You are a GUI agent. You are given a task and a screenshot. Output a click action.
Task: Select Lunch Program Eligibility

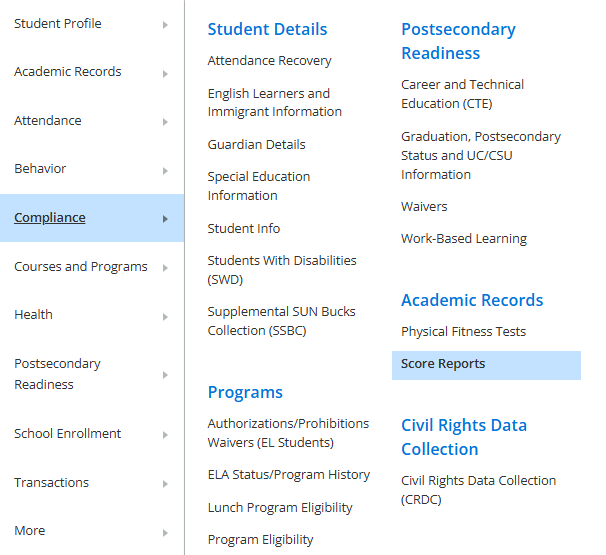pyautogui.click(x=280, y=508)
